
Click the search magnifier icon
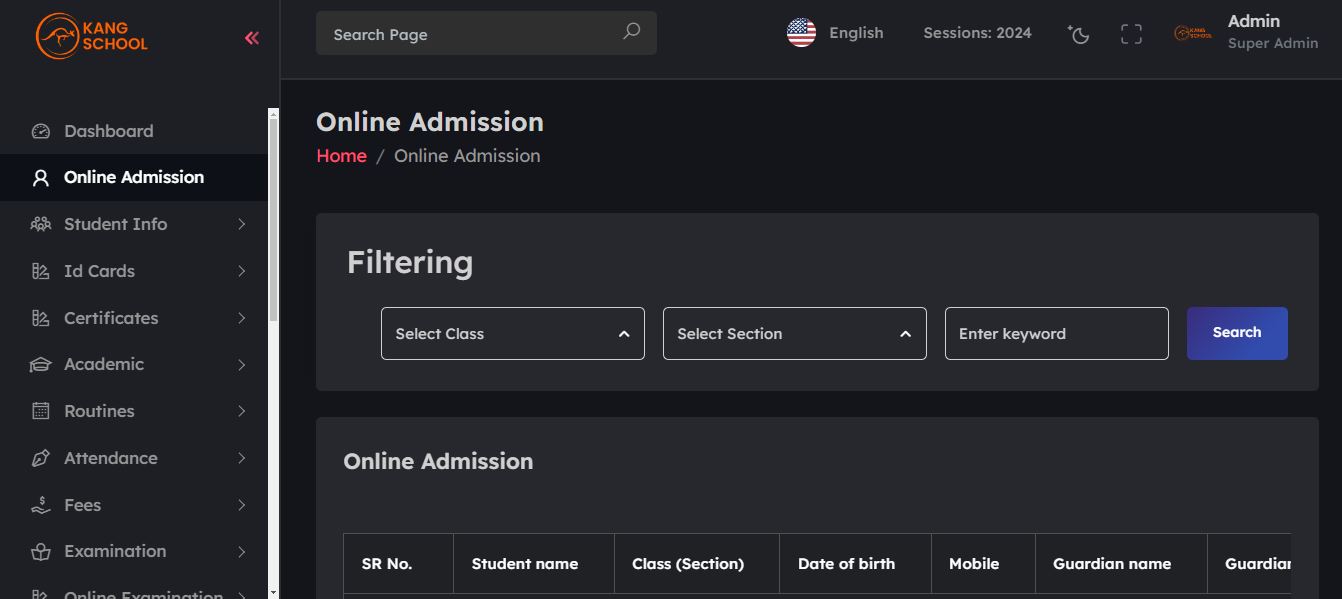631,32
